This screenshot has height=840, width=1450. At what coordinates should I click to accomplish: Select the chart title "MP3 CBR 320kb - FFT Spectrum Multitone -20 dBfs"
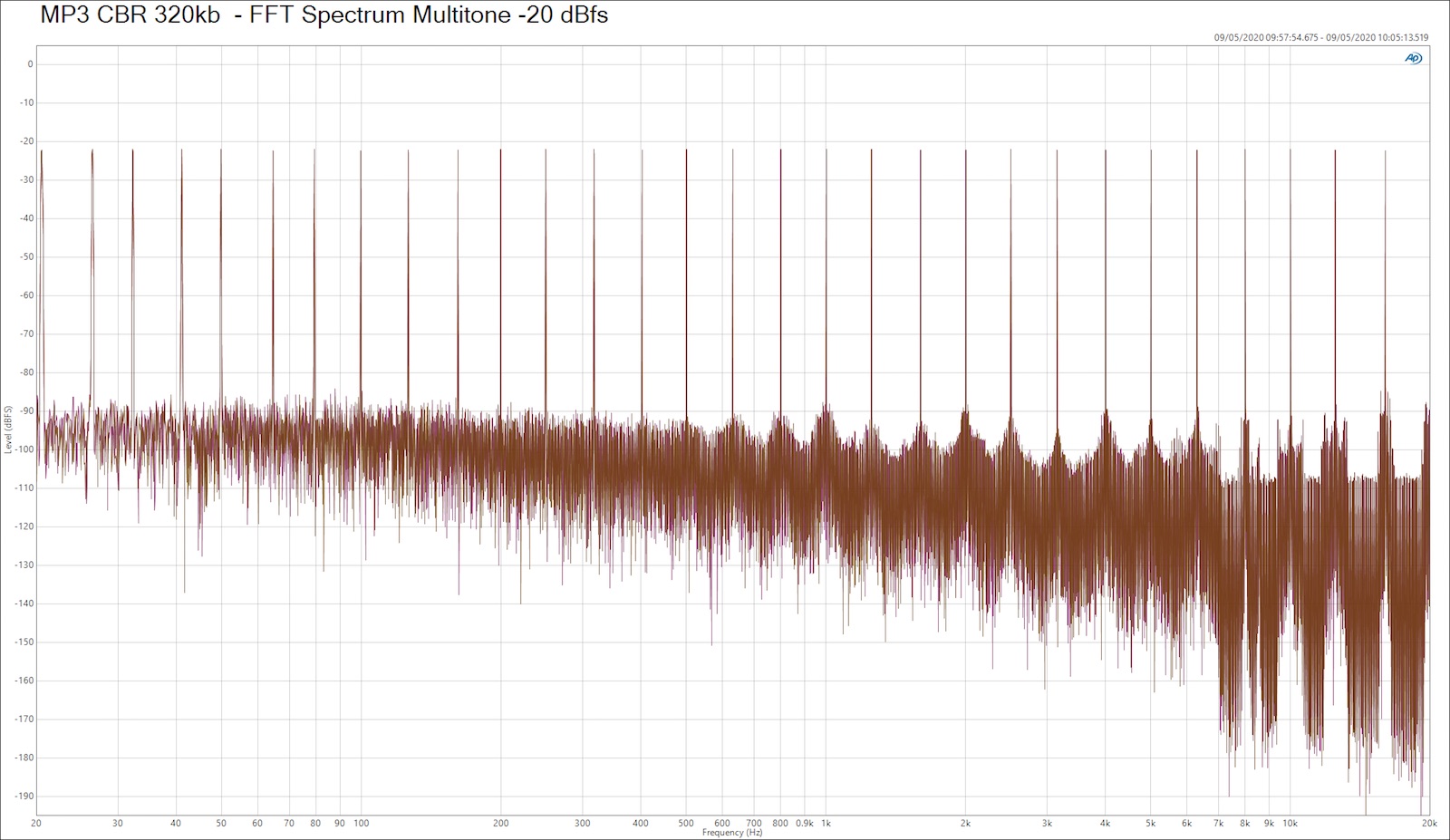324,15
